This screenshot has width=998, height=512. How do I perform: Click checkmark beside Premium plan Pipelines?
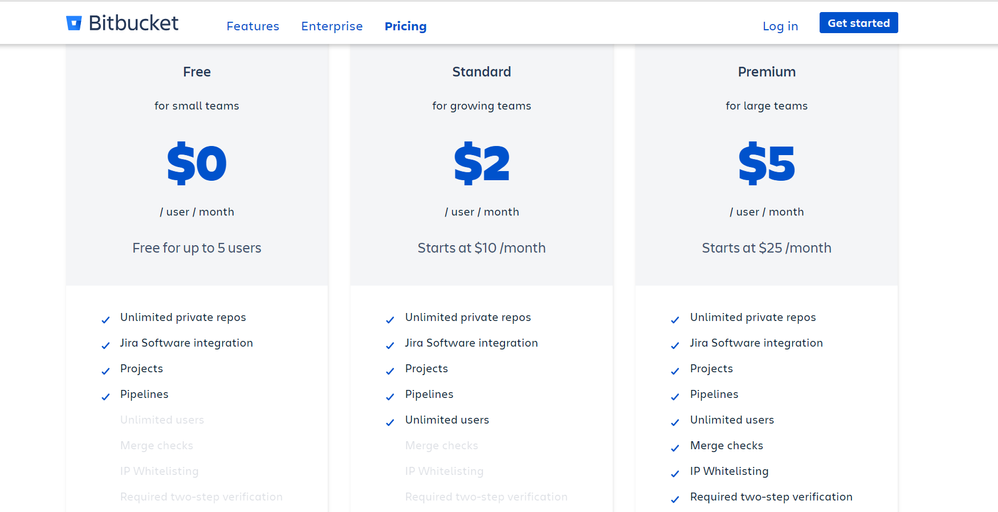(x=675, y=397)
